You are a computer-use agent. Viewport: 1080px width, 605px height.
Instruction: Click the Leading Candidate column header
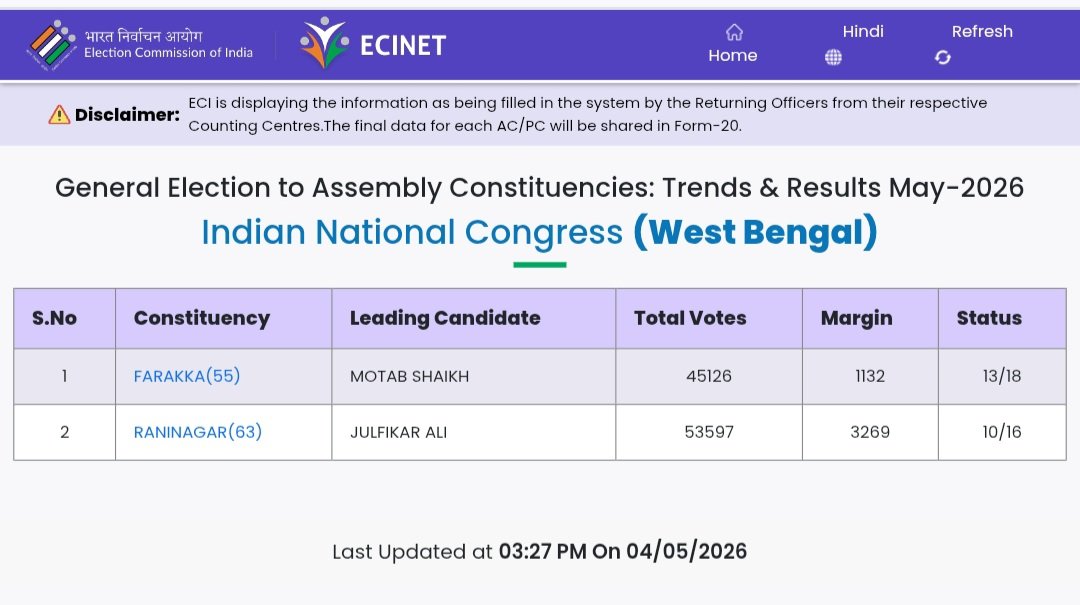(445, 318)
